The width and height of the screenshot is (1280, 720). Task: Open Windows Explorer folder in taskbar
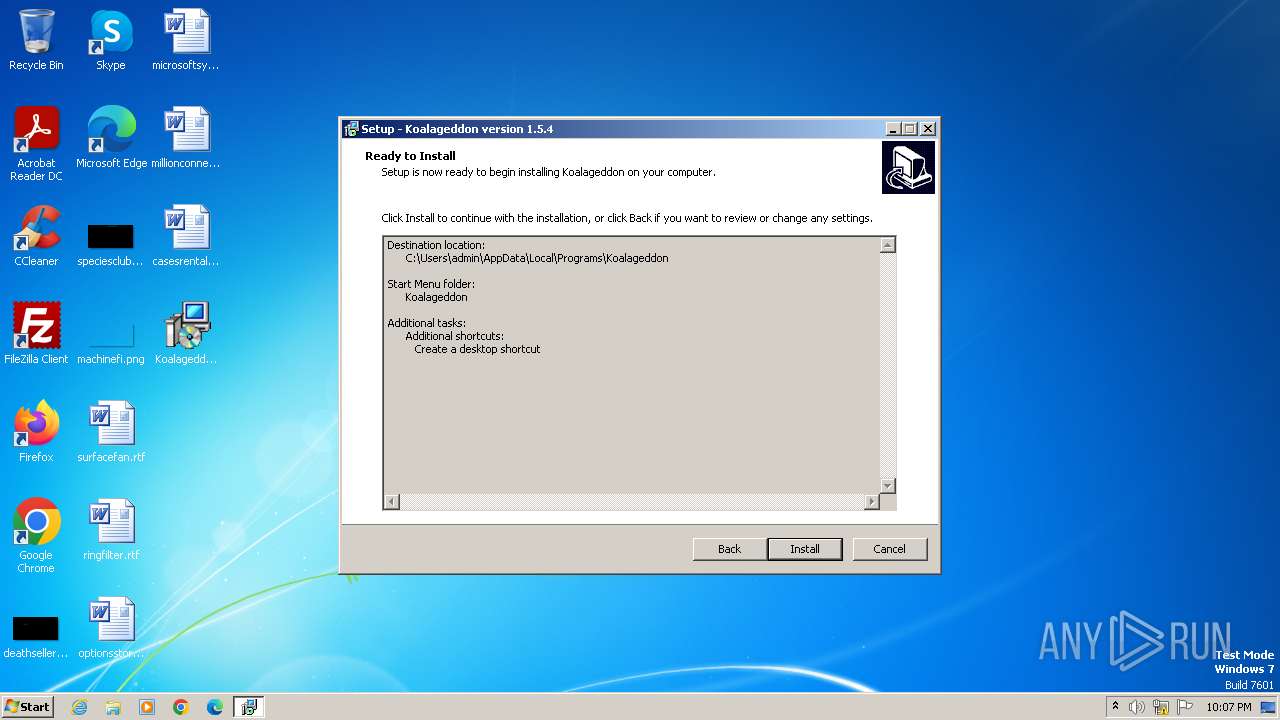pos(113,707)
